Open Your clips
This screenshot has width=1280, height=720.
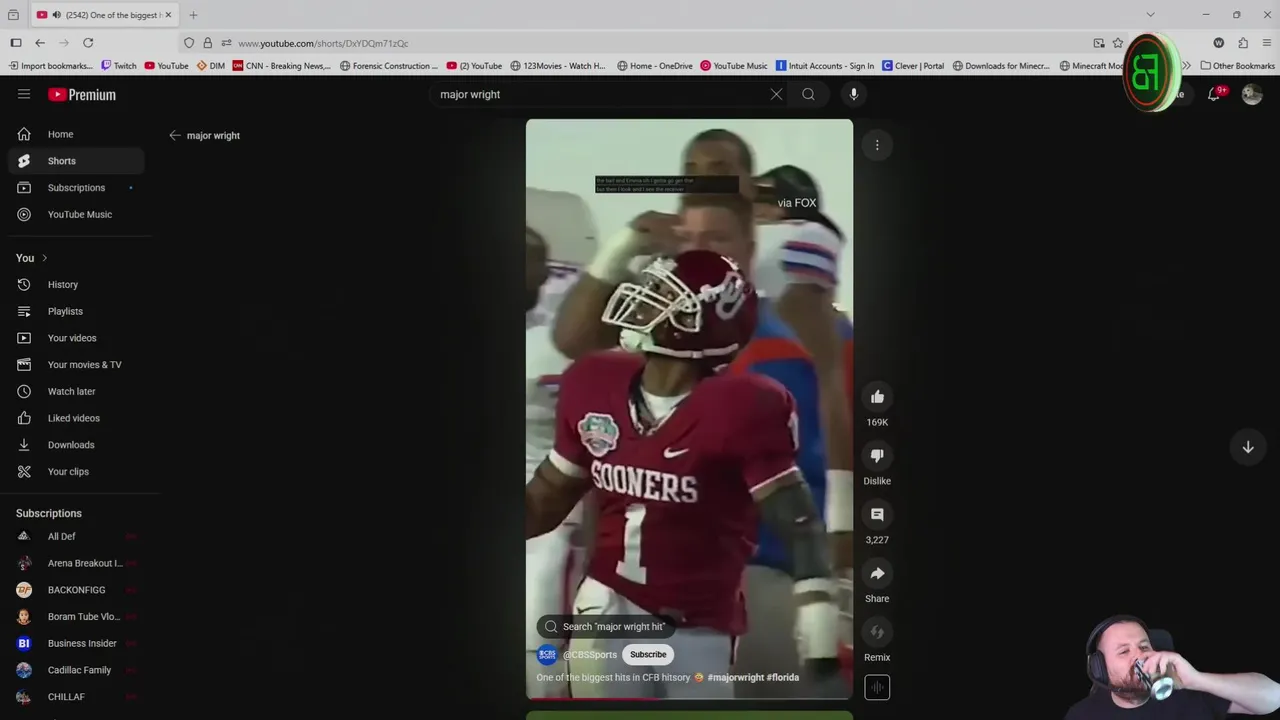(x=76, y=471)
